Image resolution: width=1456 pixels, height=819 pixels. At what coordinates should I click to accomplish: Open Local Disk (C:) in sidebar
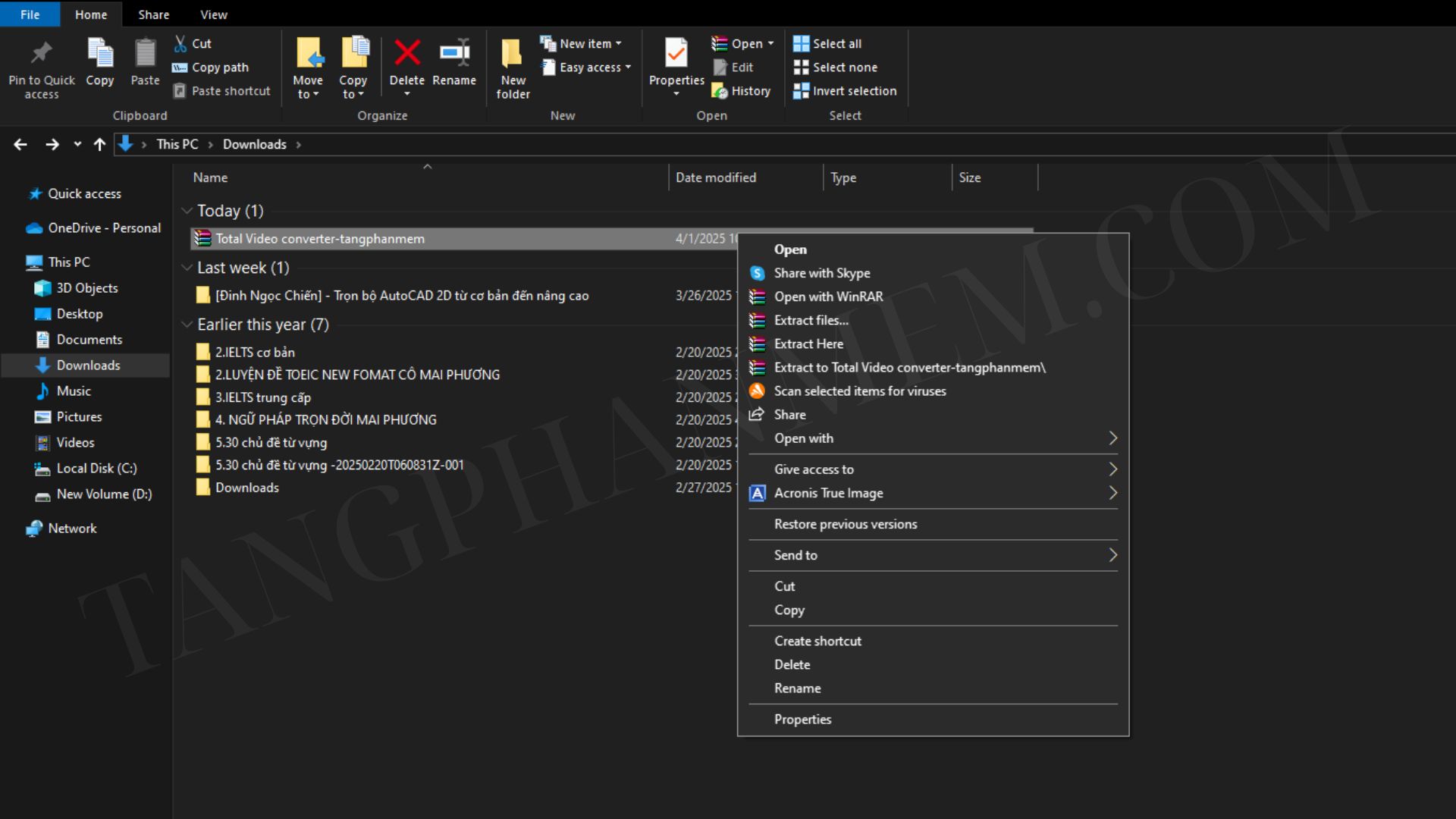coord(96,469)
